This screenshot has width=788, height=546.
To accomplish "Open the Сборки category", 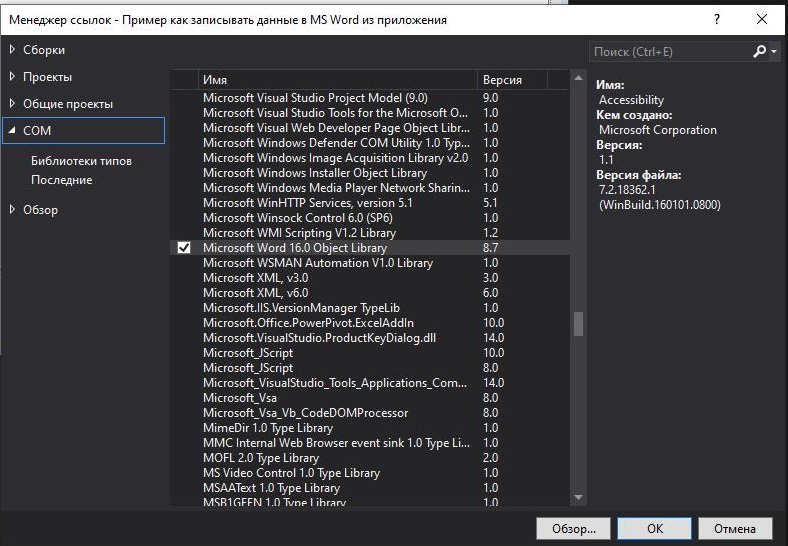I will (x=44, y=50).
